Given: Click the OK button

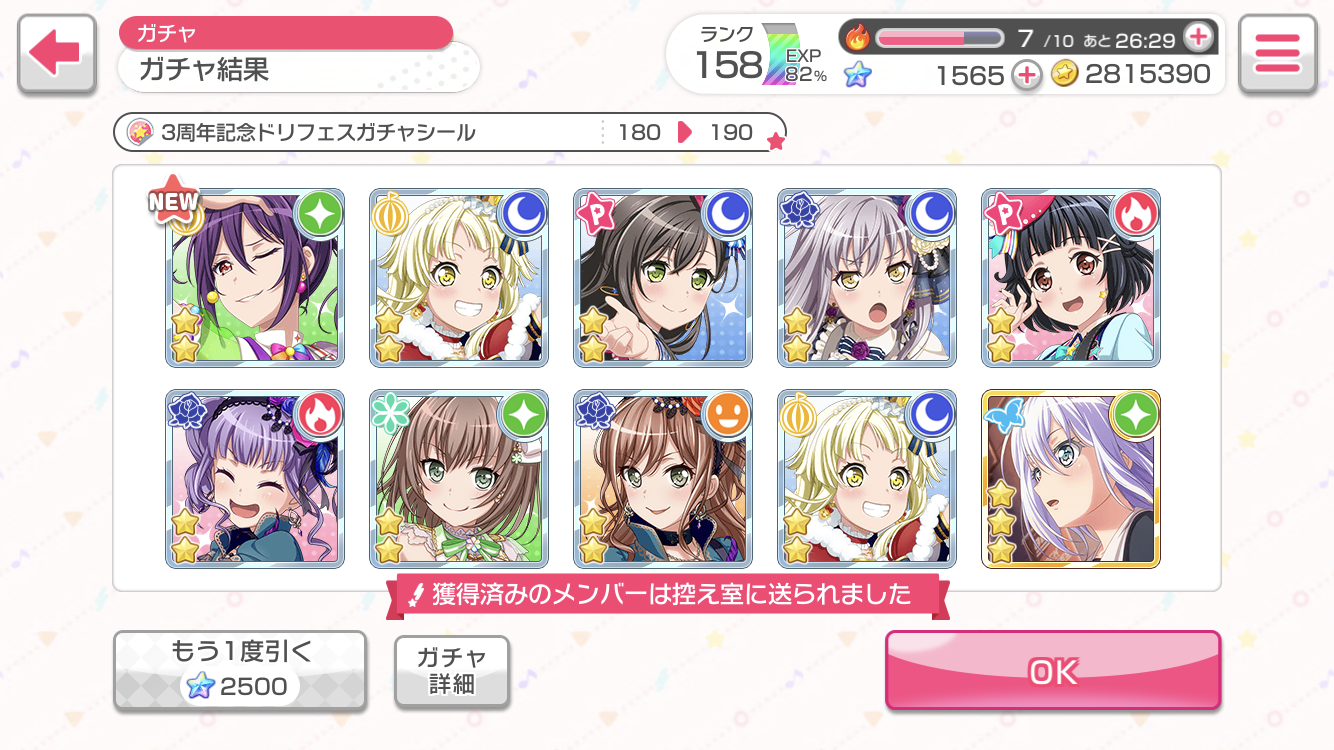Looking at the screenshot, I should pyautogui.click(x=1053, y=671).
